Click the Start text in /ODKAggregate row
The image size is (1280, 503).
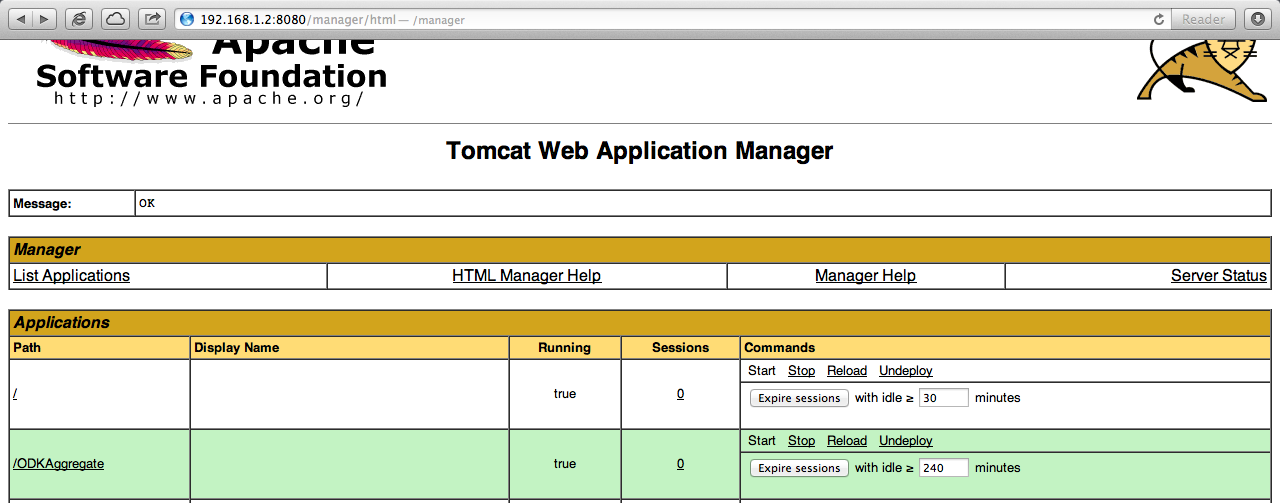762,440
